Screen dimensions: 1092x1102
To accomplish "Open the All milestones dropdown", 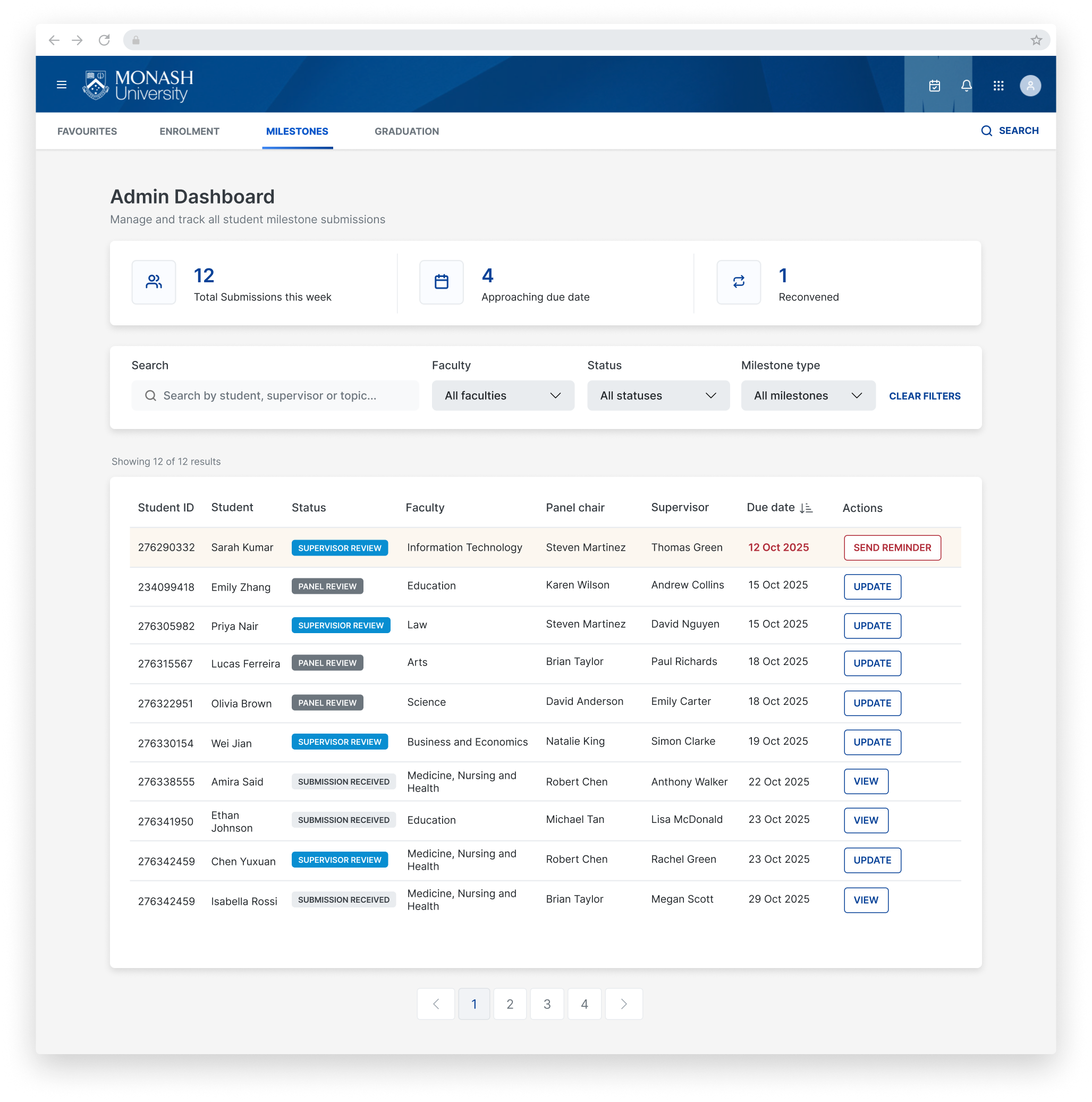I will pos(808,396).
